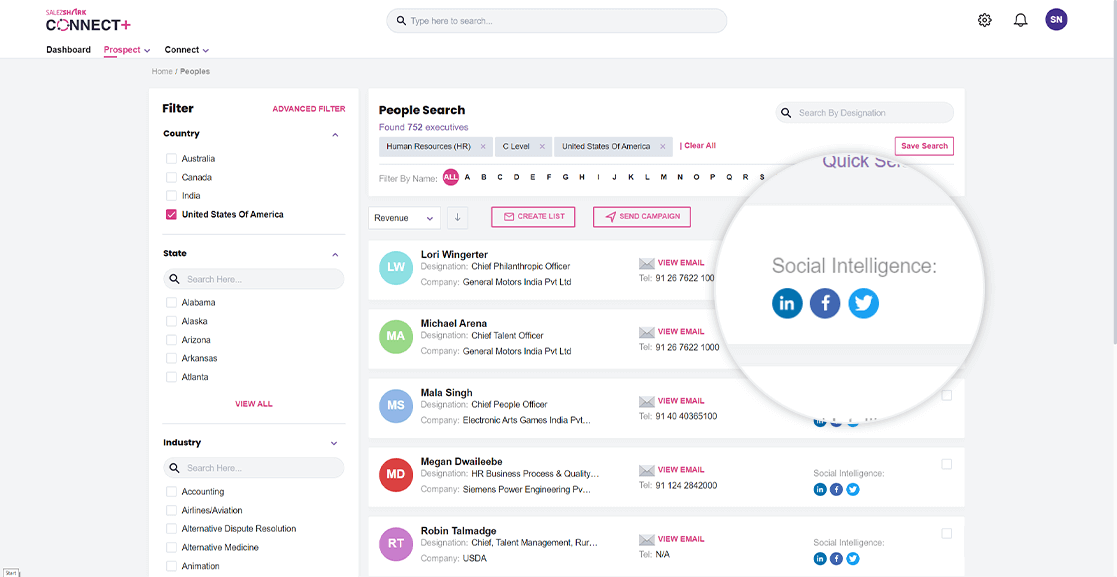
Task: Filter names by letter R
Action: tap(745, 177)
